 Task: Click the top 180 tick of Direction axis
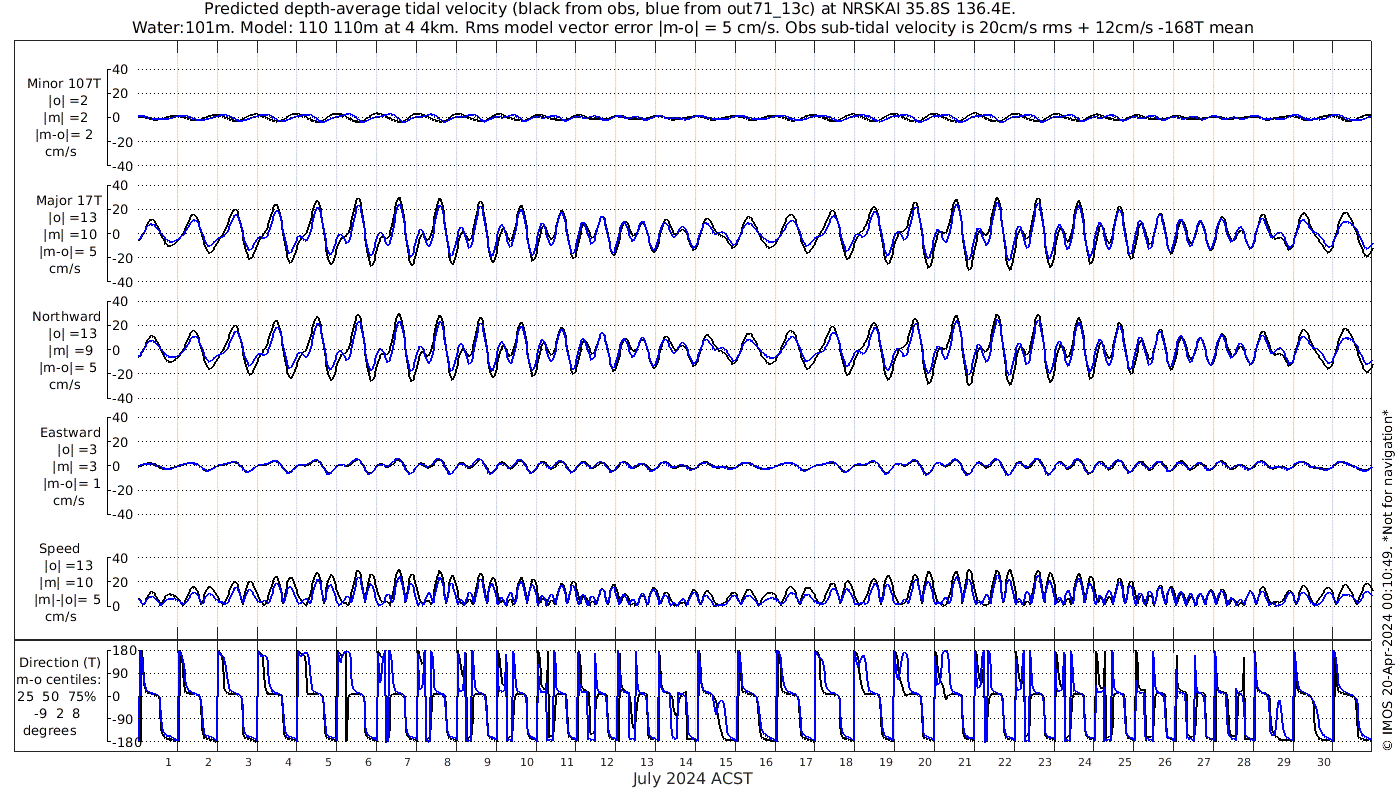point(122,651)
